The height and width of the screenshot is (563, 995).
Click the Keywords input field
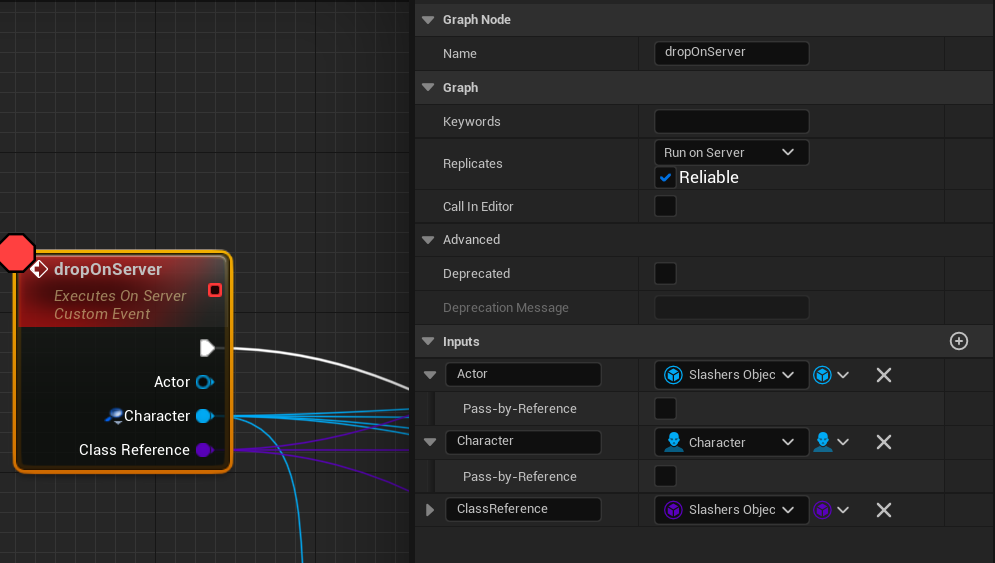click(x=732, y=121)
